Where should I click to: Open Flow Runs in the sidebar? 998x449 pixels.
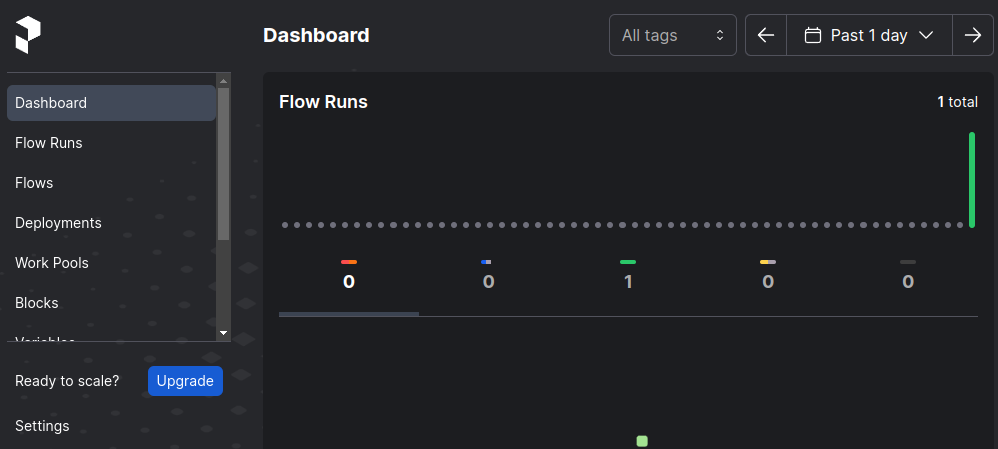pyautogui.click(x=48, y=143)
